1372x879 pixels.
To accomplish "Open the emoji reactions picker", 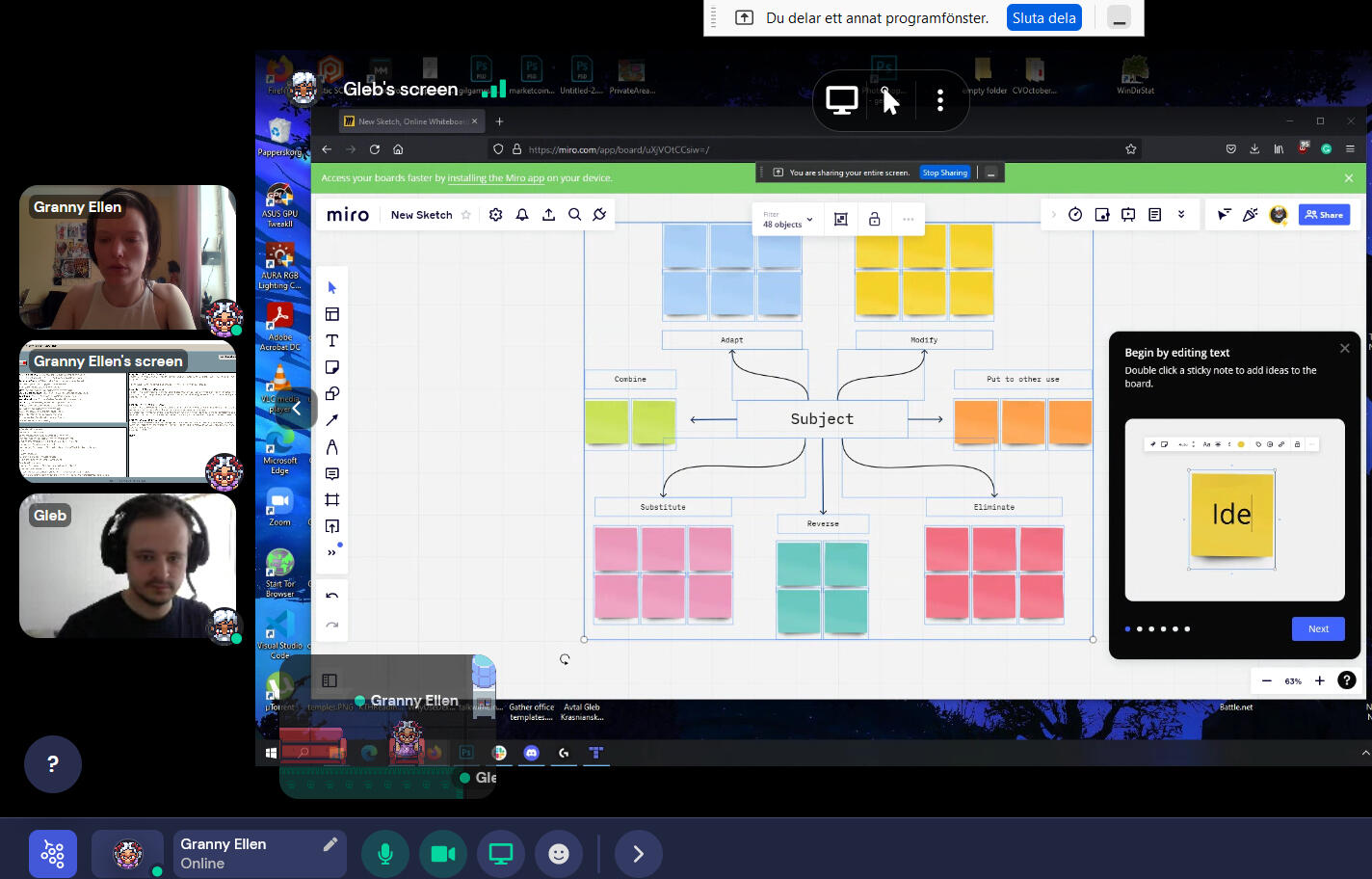I will [559, 854].
